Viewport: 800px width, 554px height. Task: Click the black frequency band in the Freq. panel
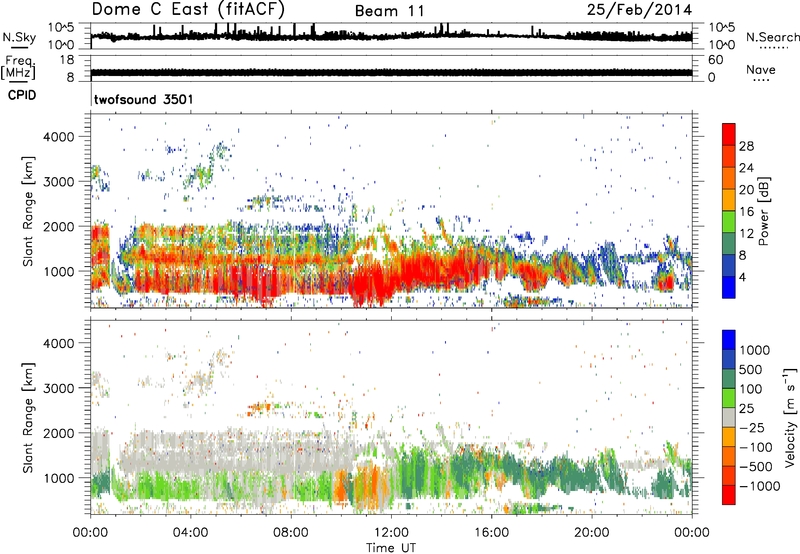pos(391,72)
